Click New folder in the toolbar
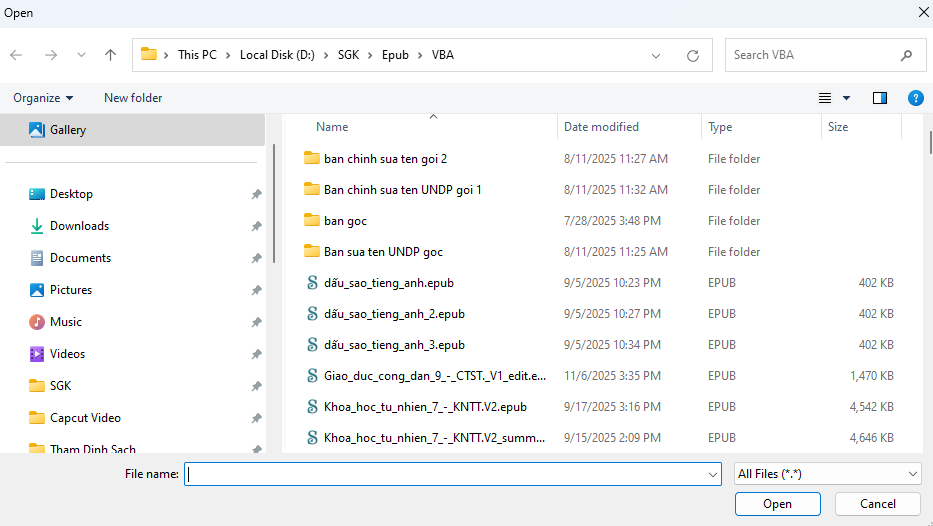933x526 pixels. point(133,98)
